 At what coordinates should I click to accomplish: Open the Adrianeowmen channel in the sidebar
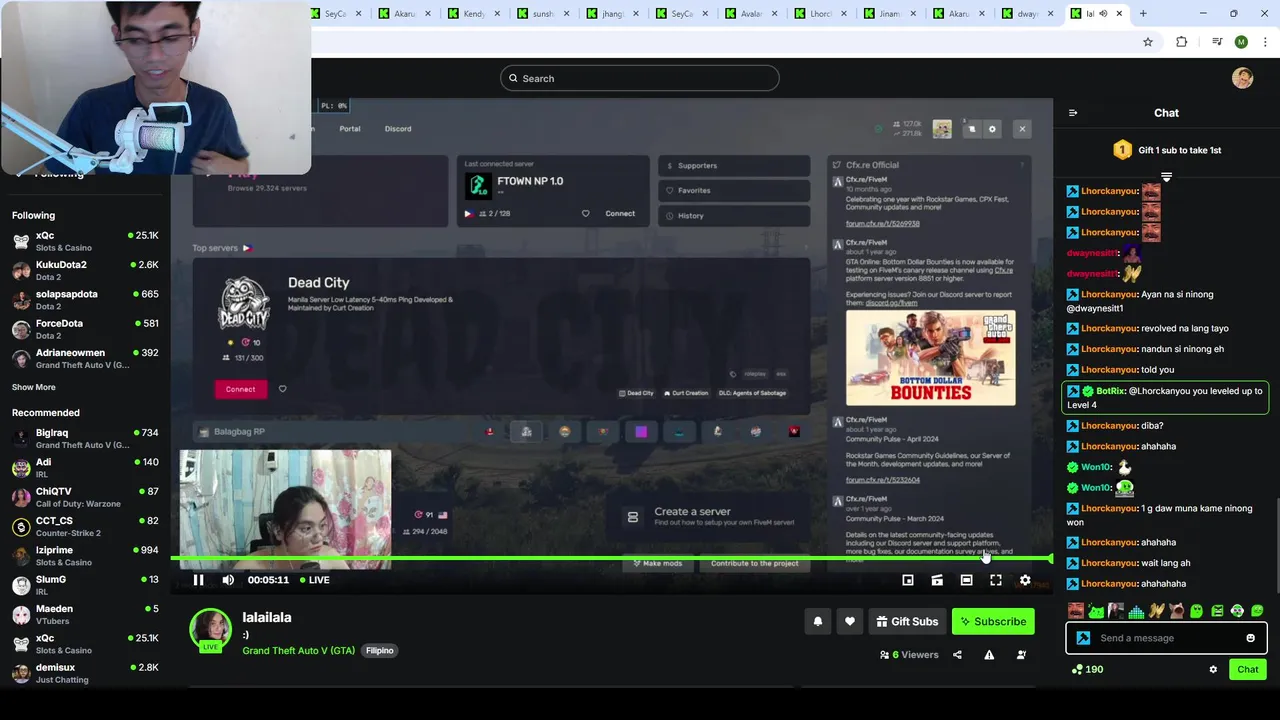85,358
